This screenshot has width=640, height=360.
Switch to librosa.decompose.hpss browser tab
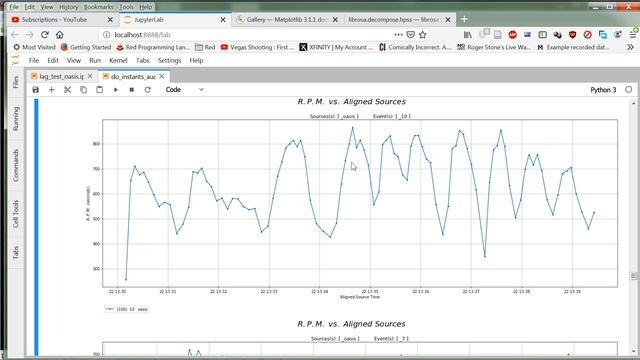(x=393, y=20)
